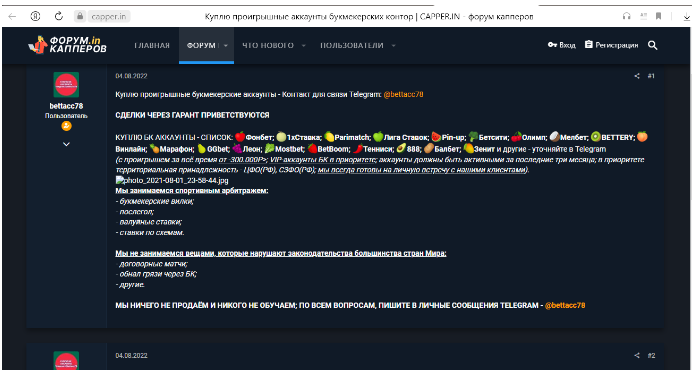This screenshot has height=370, width=694.
Task: Open the @bettacc78 Telegram link in first line
Action: (403, 95)
